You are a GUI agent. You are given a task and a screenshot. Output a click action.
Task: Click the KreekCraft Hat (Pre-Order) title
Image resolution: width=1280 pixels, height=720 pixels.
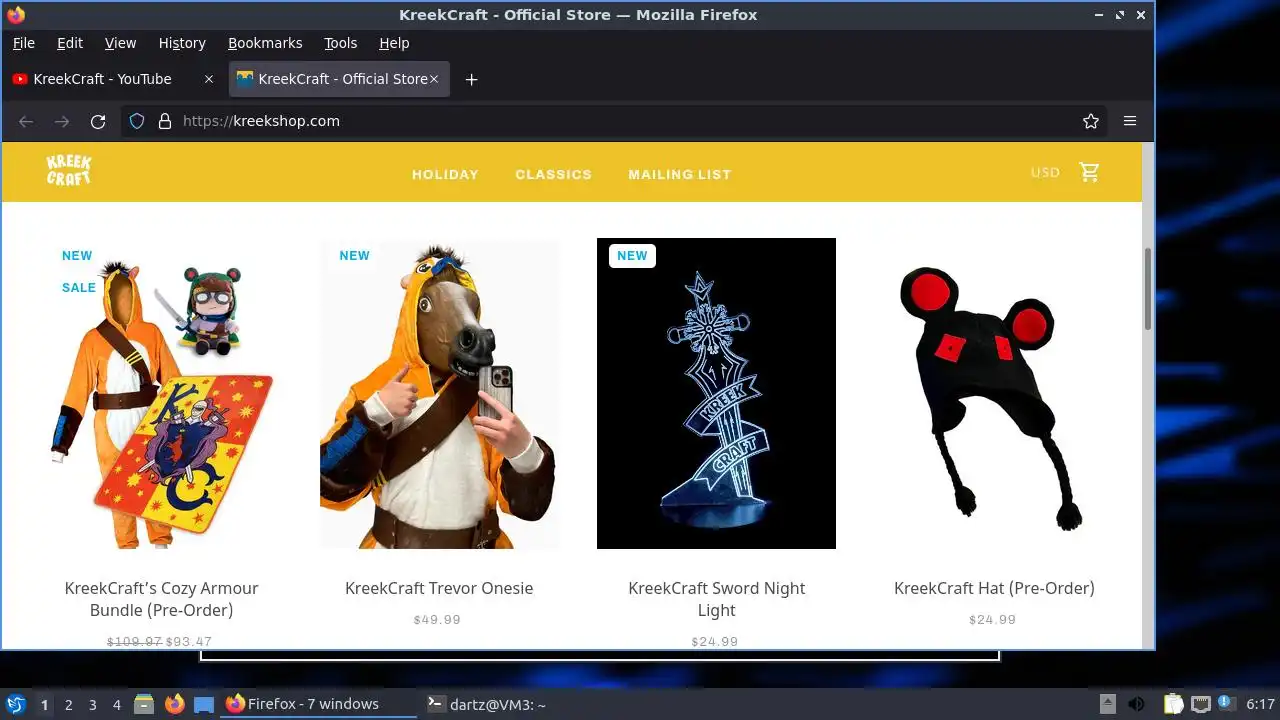click(994, 588)
